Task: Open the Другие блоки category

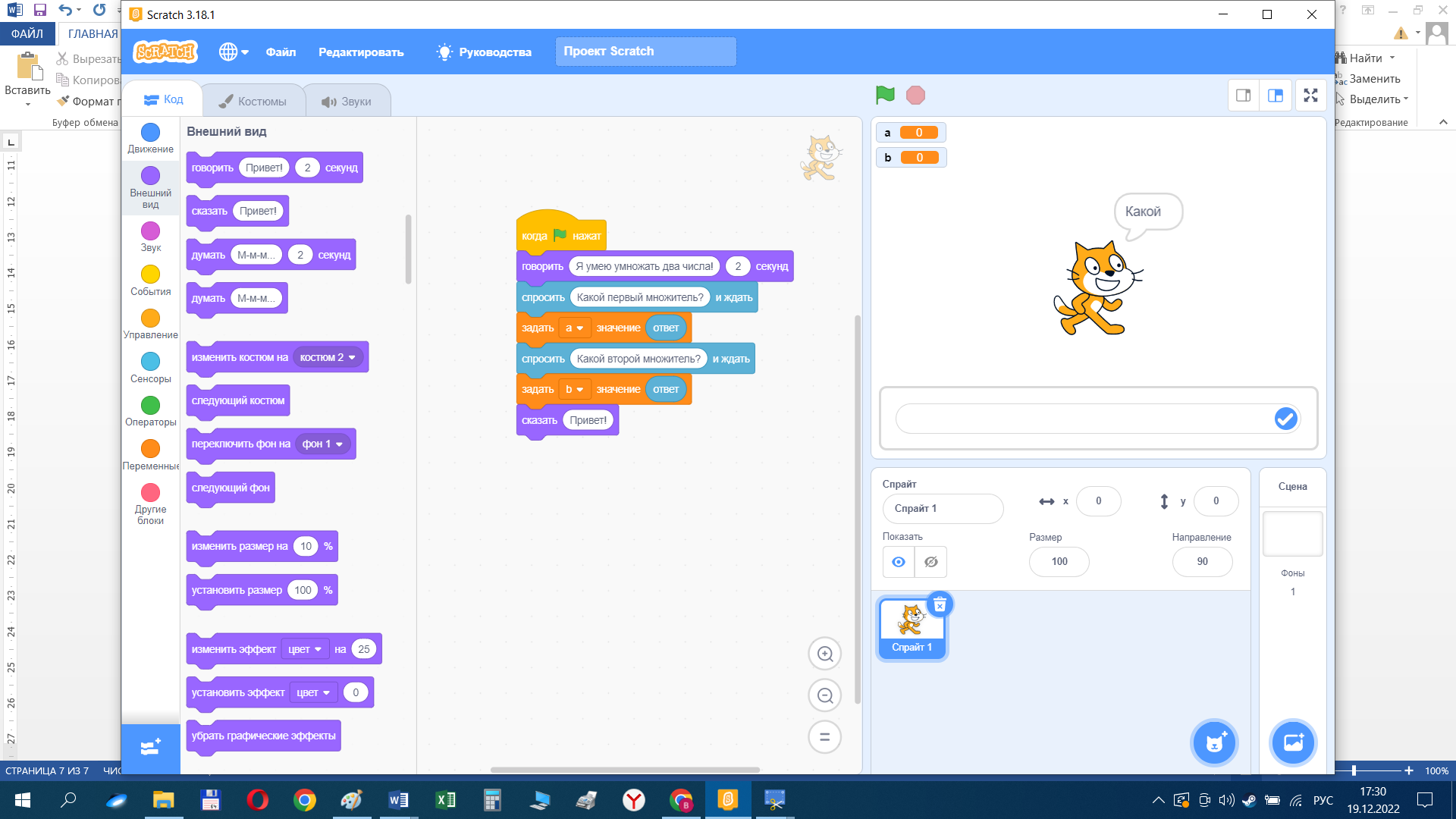Action: 150,504
